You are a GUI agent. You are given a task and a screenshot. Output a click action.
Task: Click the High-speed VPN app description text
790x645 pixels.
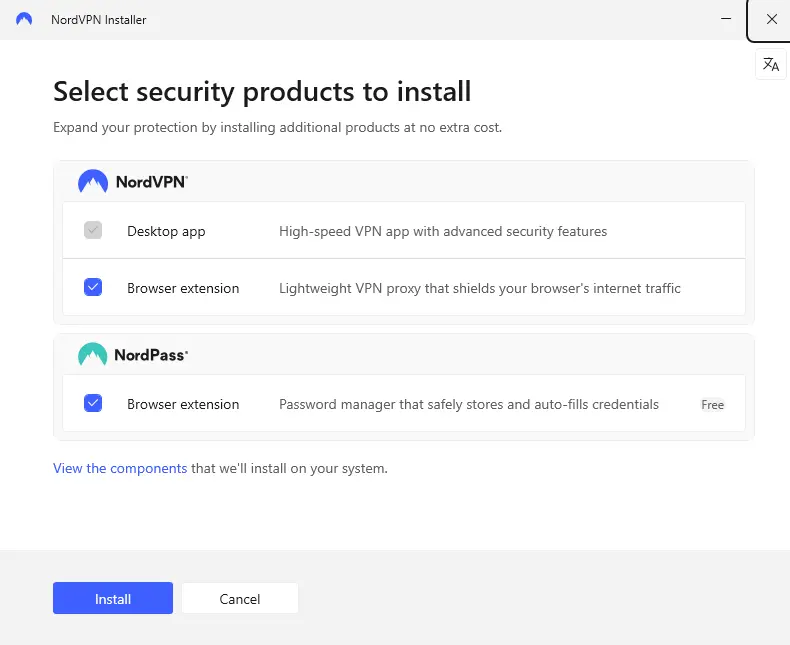442,231
